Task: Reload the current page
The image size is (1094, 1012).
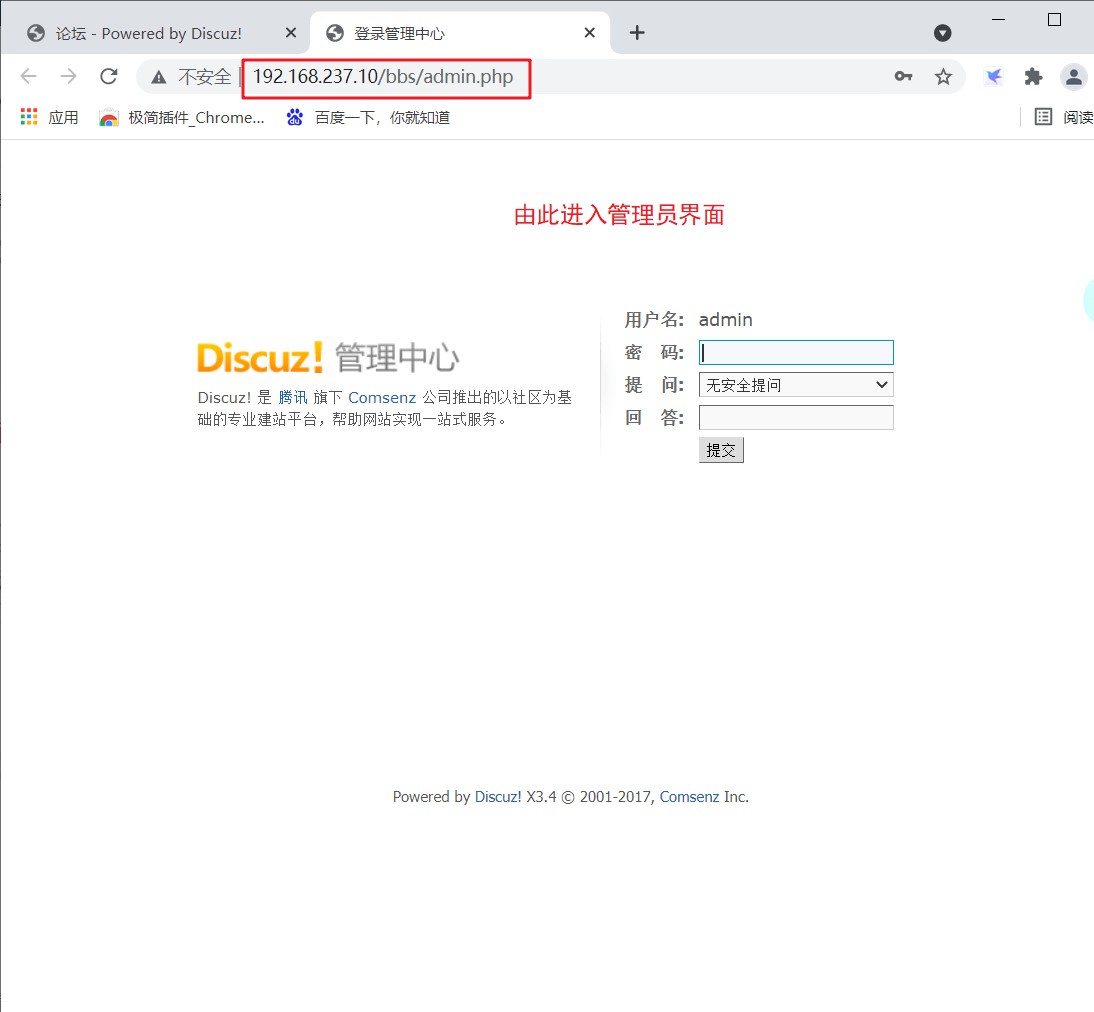Action: pyautogui.click(x=109, y=76)
